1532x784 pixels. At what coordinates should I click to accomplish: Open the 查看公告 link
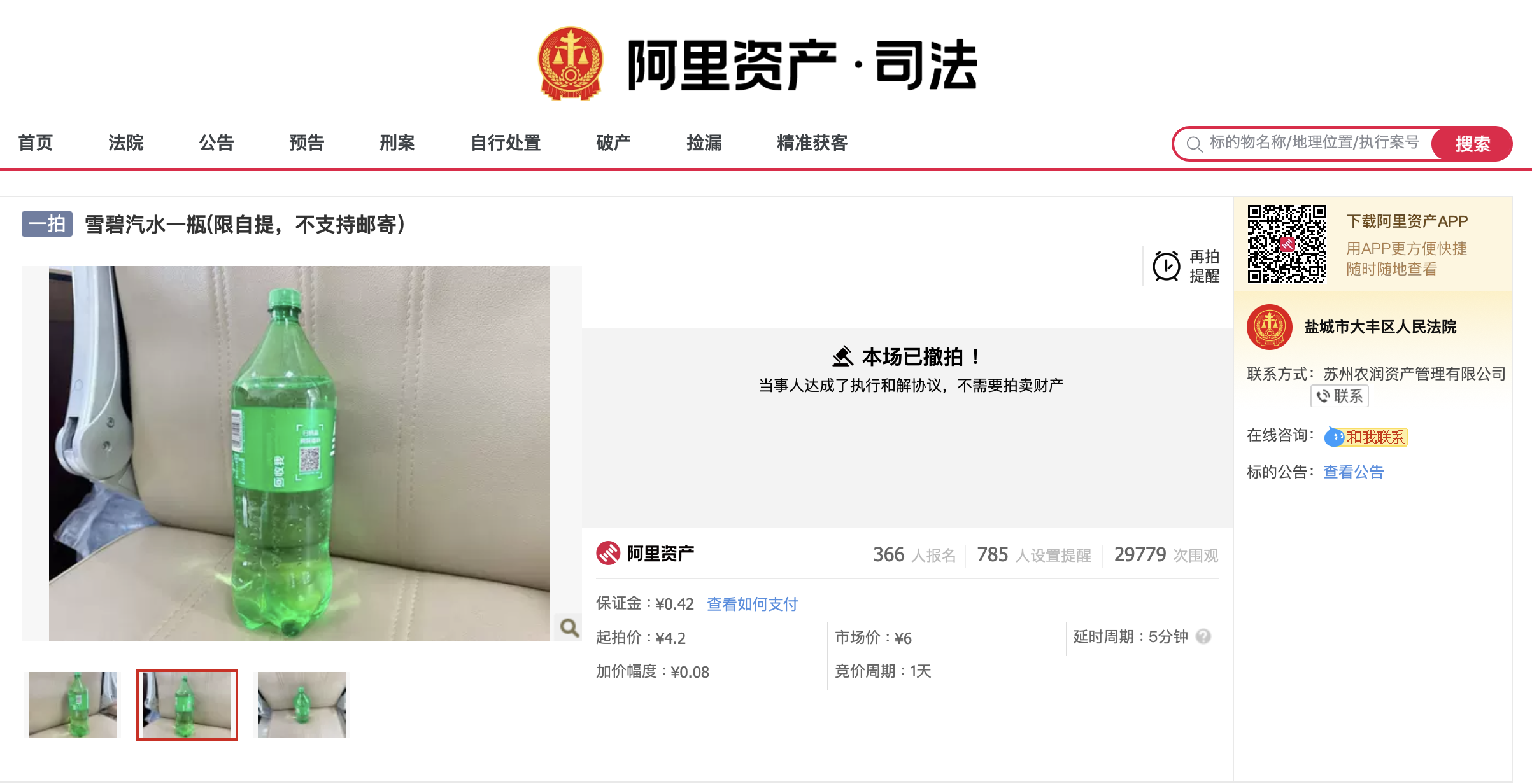click(x=1354, y=472)
